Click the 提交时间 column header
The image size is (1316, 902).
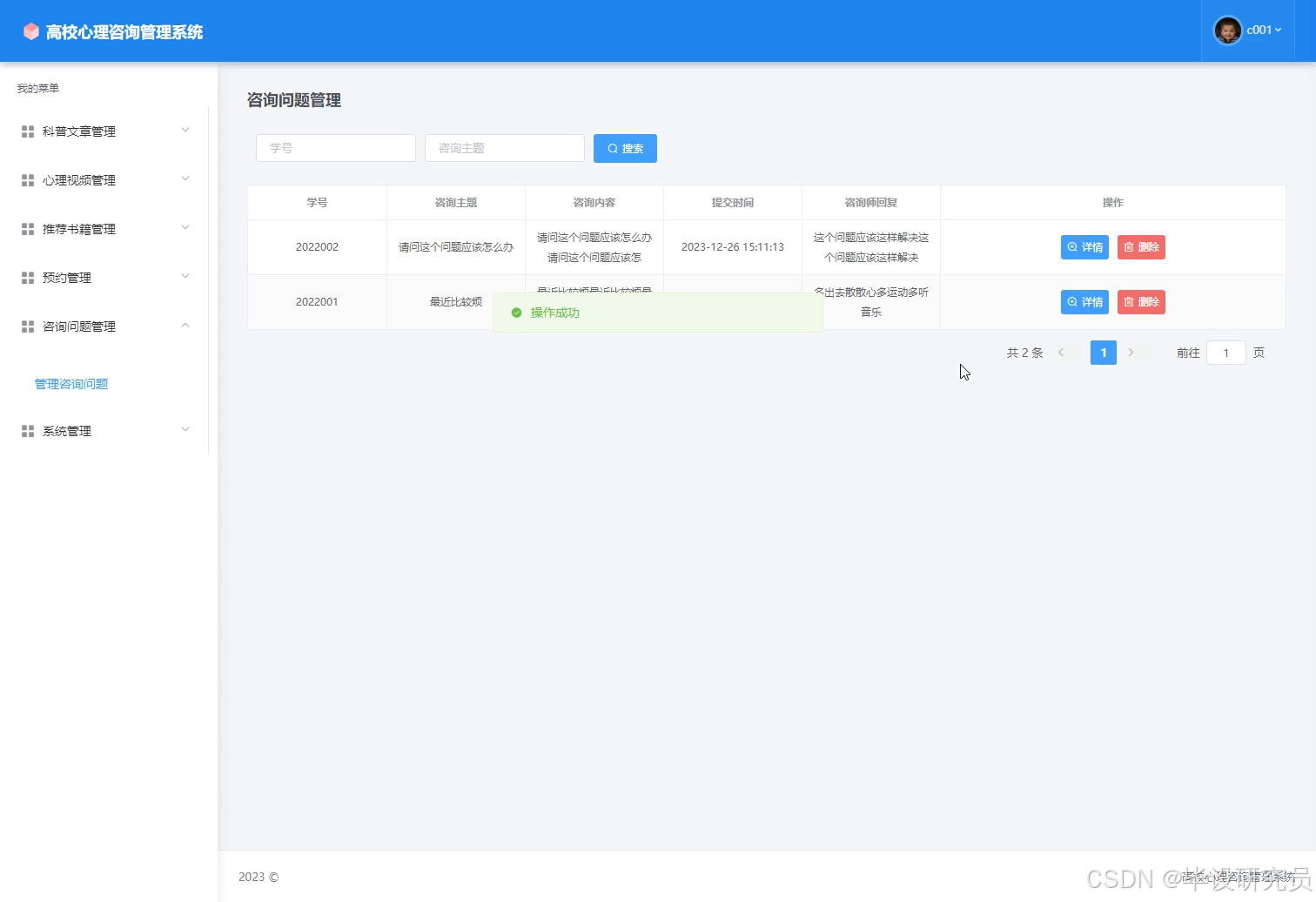click(x=733, y=202)
